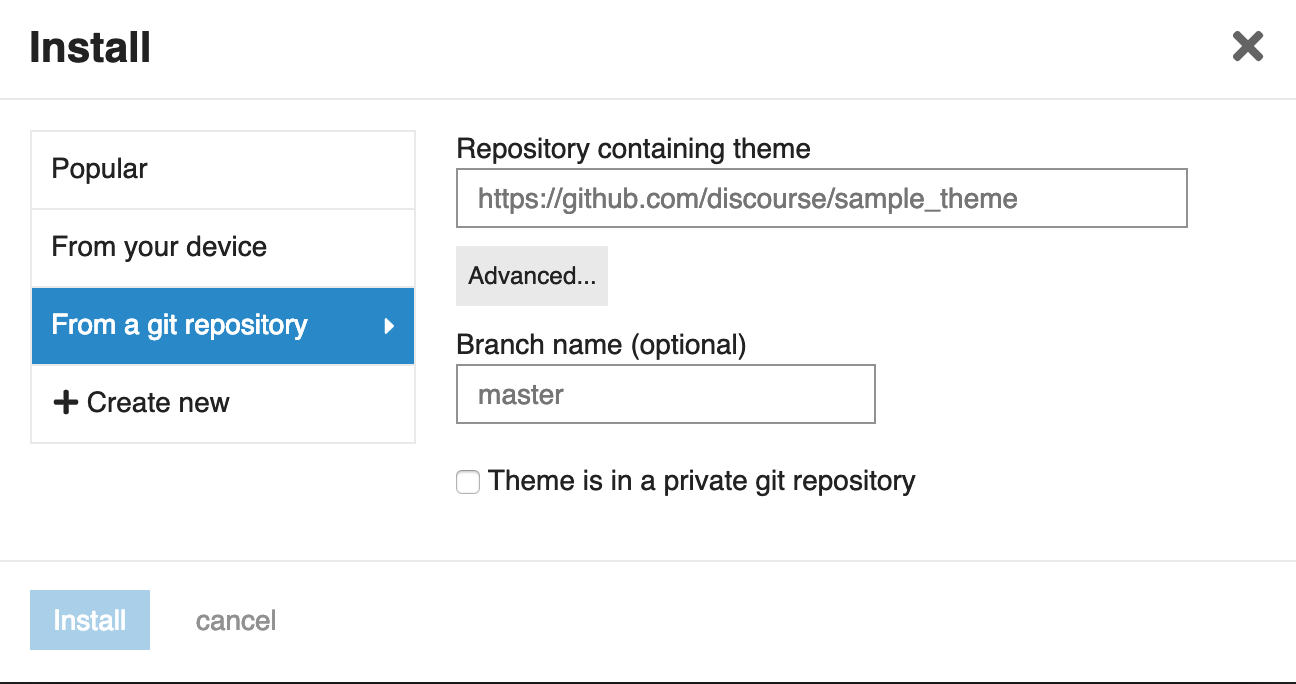Image resolution: width=1296 pixels, height=684 pixels.
Task: Expand the Advanced... options
Action: click(531, 276)
